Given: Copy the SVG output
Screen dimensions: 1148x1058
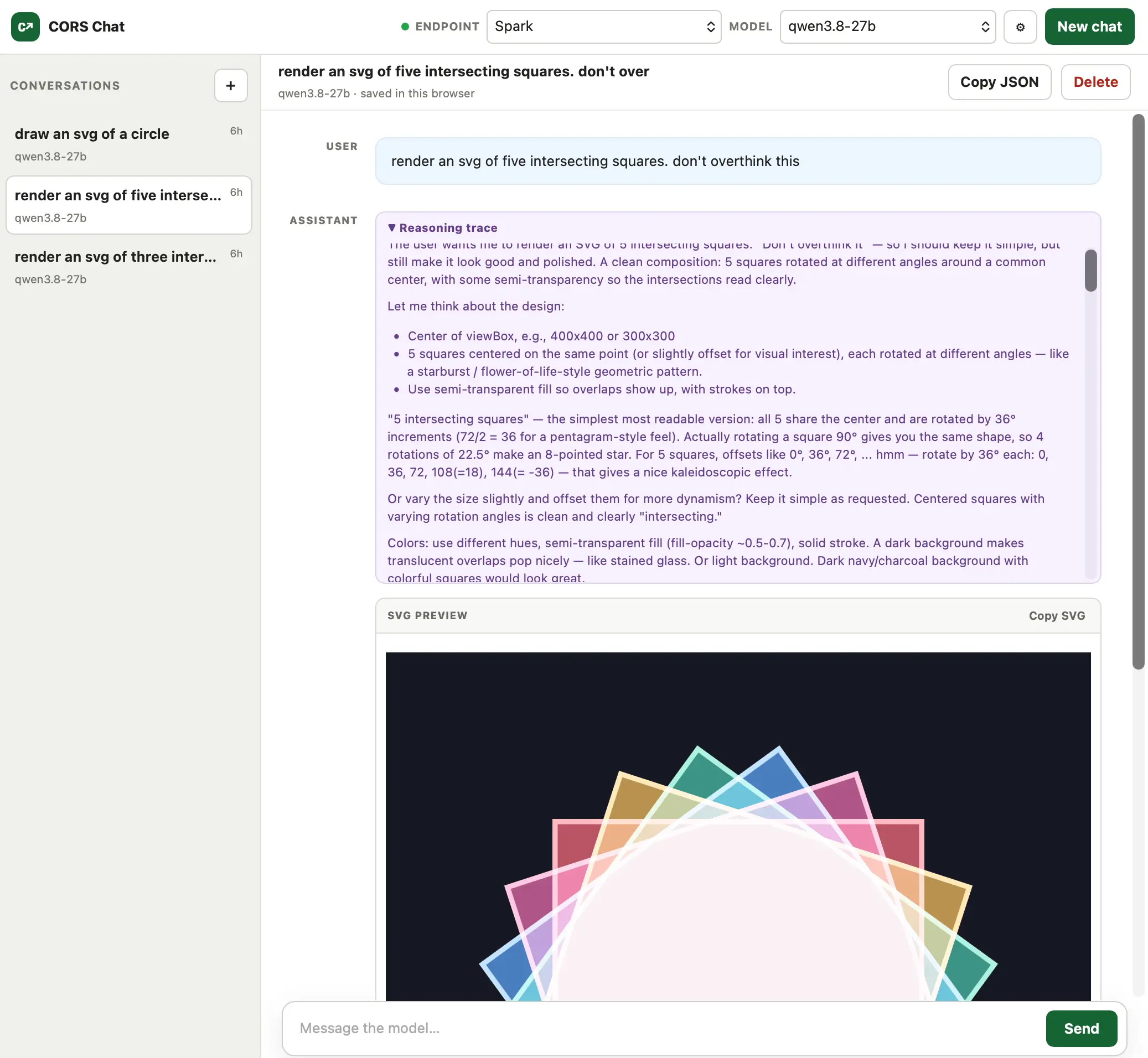Looking at the screenshot, I should coord(1056,615).
